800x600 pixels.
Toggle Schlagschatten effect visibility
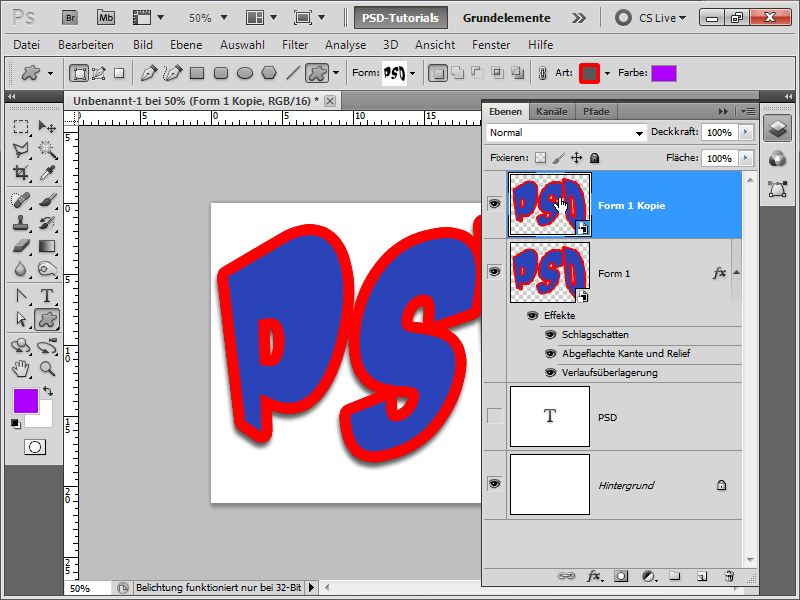(550, 335)
